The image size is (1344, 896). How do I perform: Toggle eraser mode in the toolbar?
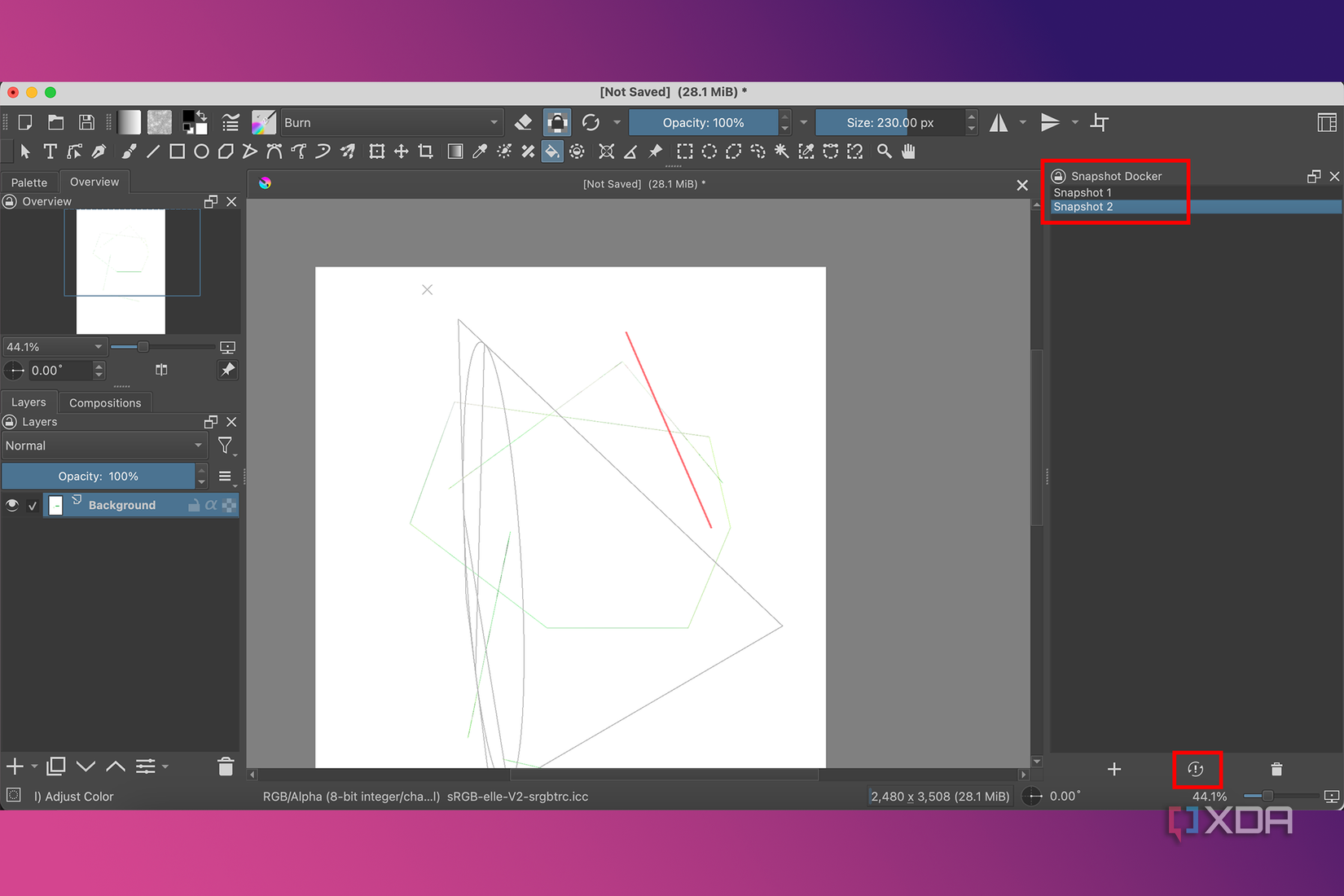524,123
